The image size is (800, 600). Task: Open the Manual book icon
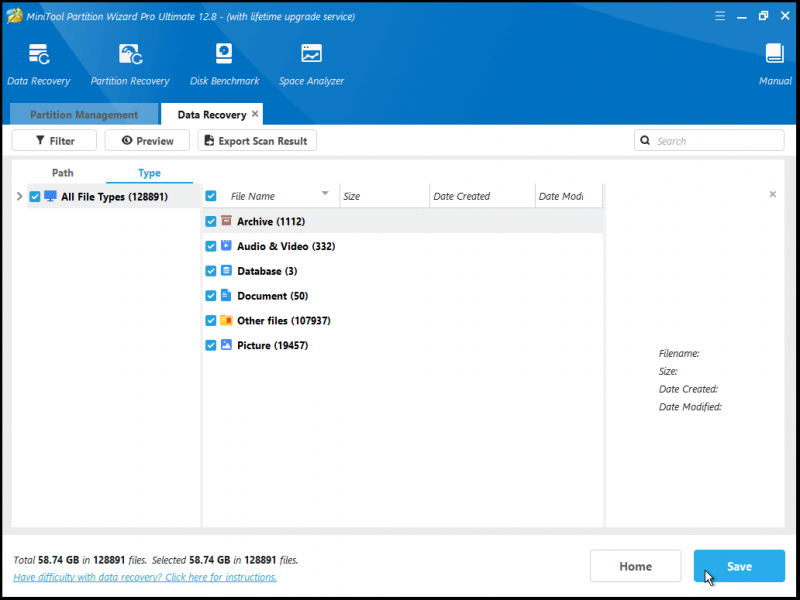tap(774, 54)
